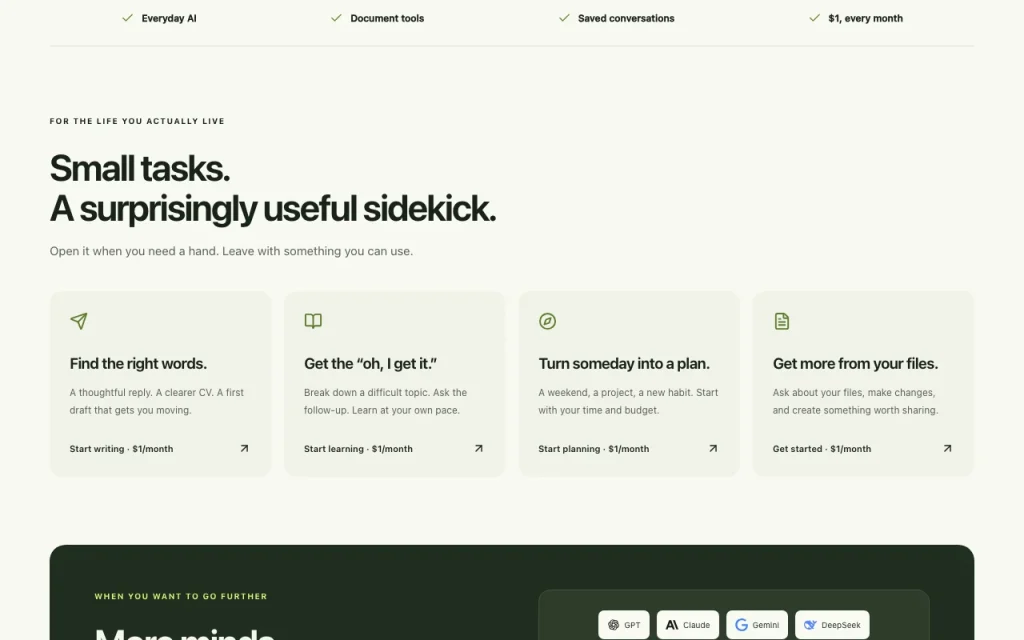
Task: Click the description starting Break down a difficult topic
Action: tap(385, 401)
